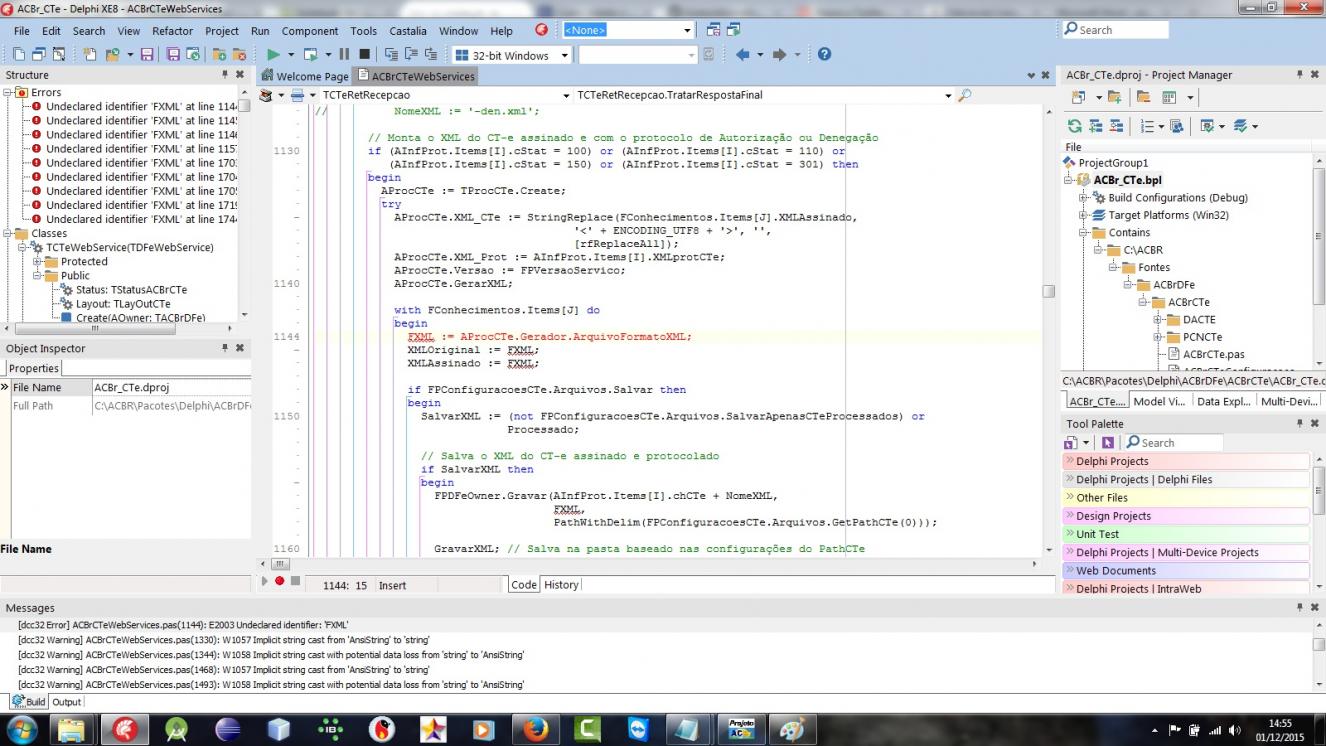The image size is (1326, 746).
Task: Open the Refactor menu
Action: tap(173, 31)
